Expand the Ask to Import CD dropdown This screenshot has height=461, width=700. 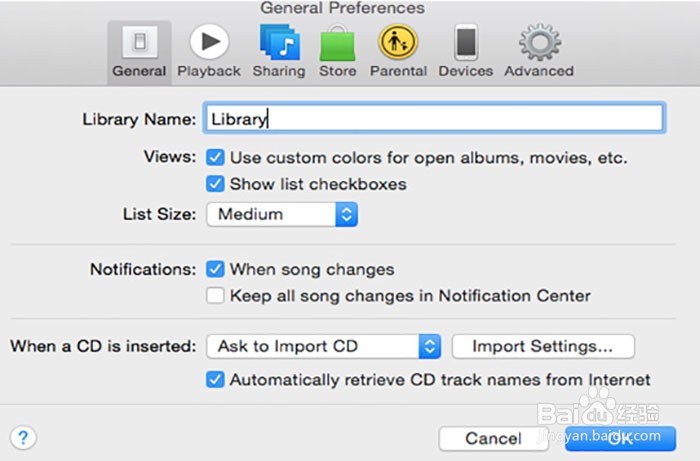[x=323, y=347]
